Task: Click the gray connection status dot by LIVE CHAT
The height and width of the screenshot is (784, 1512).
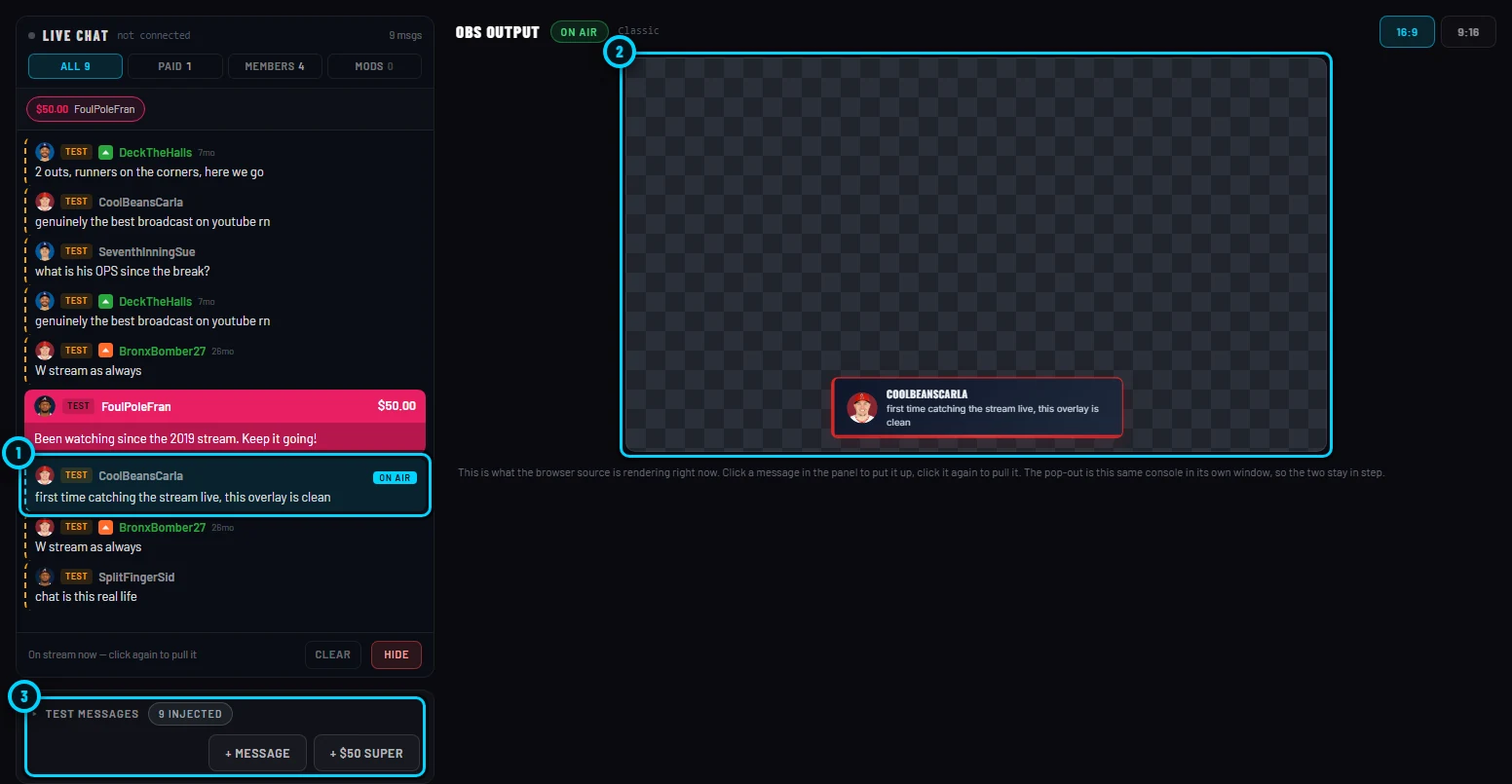Action: tap(32, 36)
